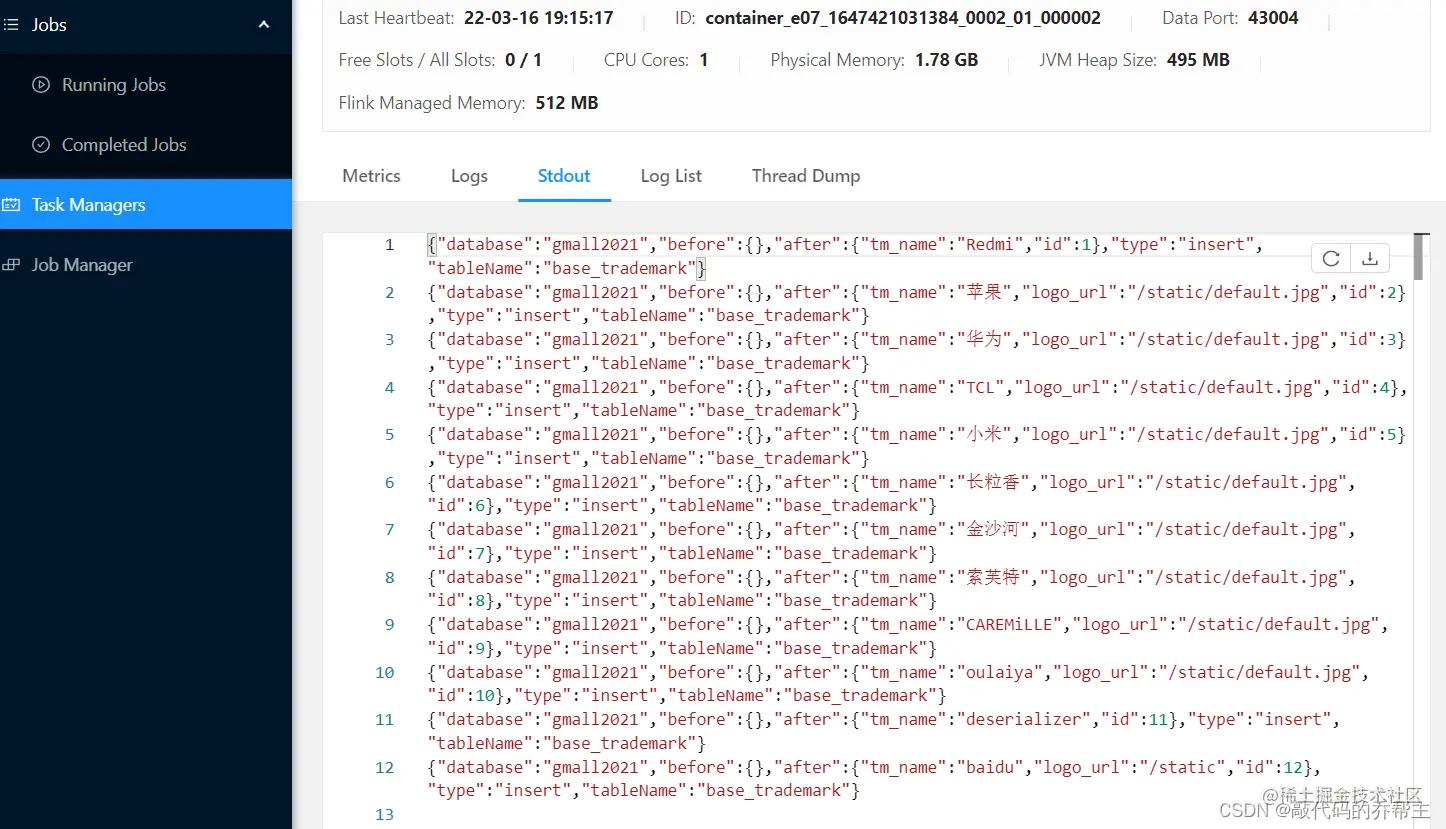Download stdout with the download icon
The height and width of the screenshot is (829, 1446).
tap(1370, 259)
